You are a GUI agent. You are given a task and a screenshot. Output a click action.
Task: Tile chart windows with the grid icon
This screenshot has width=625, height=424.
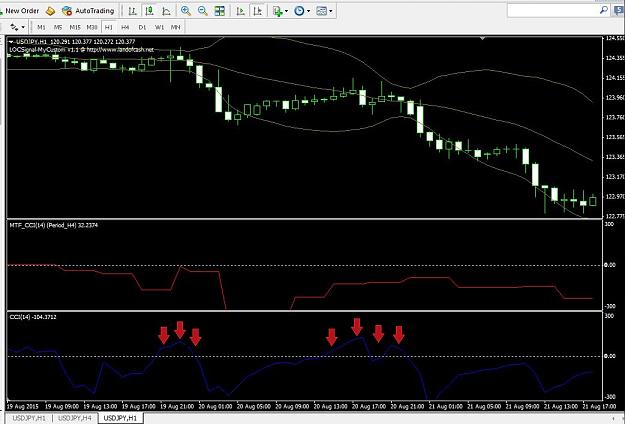click(220, 11)
